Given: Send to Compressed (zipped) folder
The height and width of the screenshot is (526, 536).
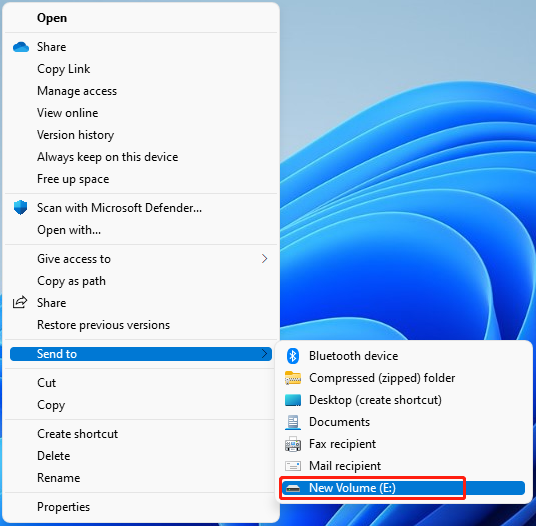Looking at the screenshot, I should [382, 378].
